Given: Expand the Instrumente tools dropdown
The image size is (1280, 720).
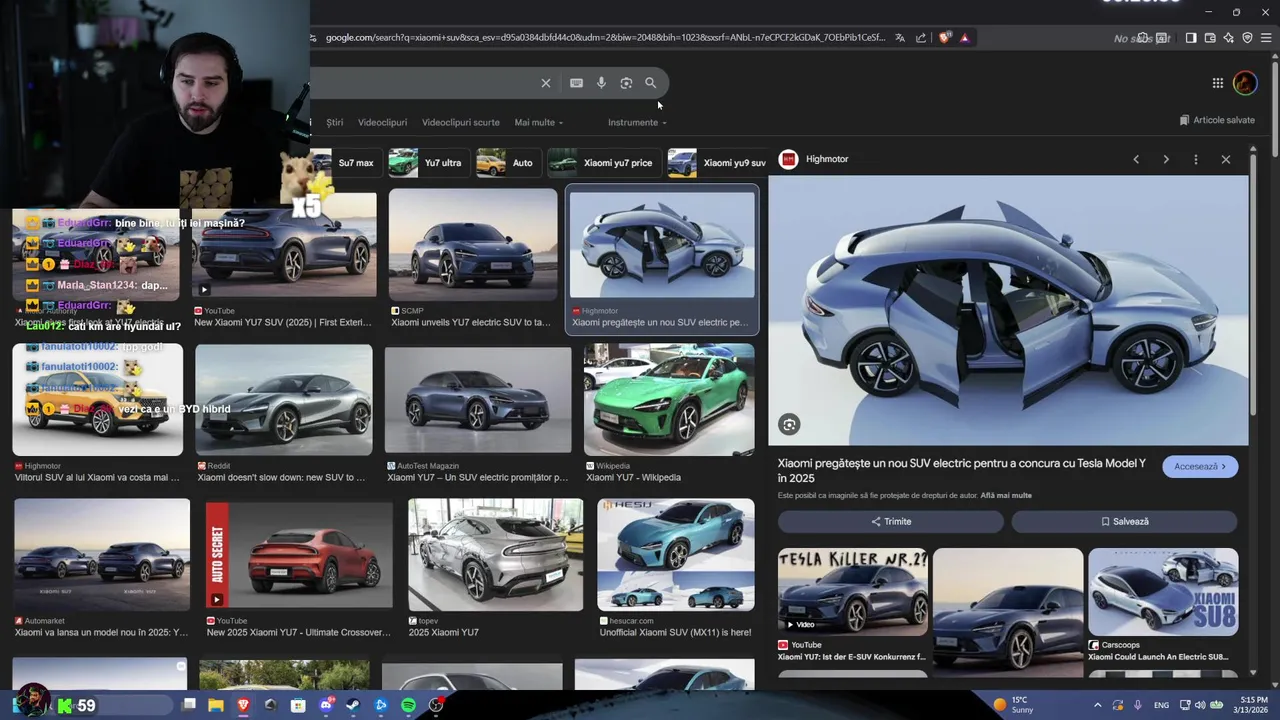Looking at the screenshot, I should [637, 122].
